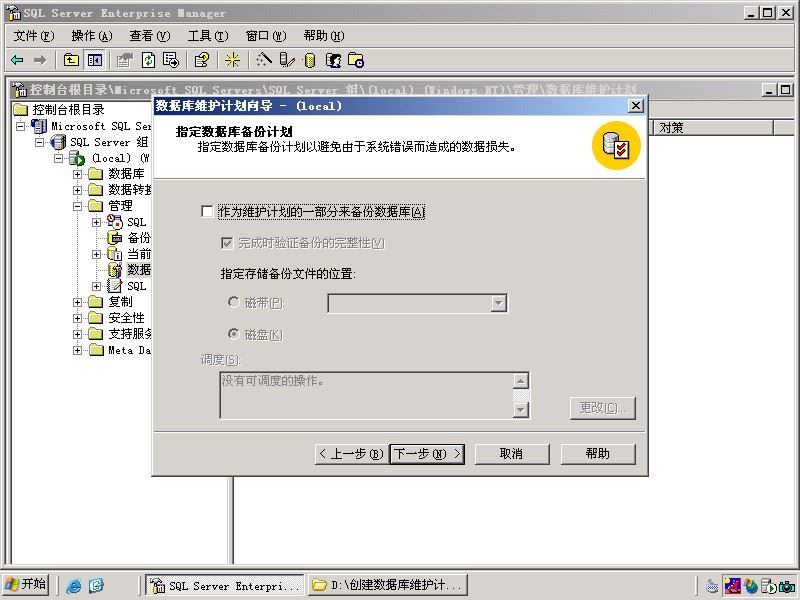Expand the 数据库 folder node
The image size is (800, 600).
(x=78, y=174)
